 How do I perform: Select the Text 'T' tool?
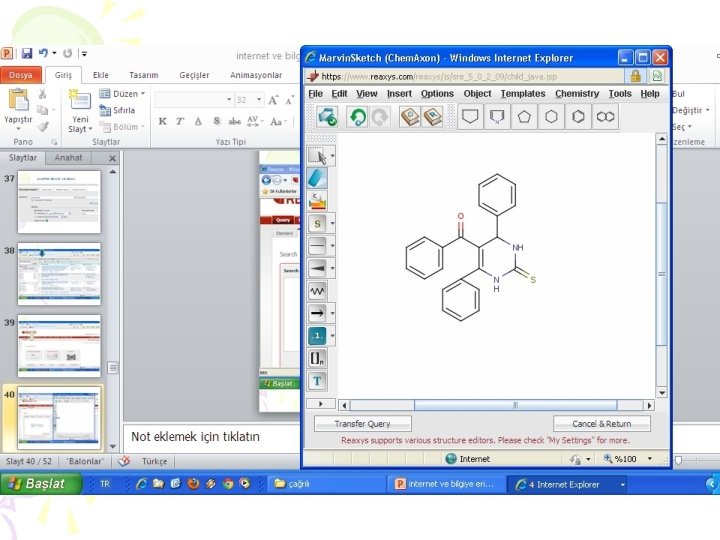pyautogui.click(x=317, y=381)
